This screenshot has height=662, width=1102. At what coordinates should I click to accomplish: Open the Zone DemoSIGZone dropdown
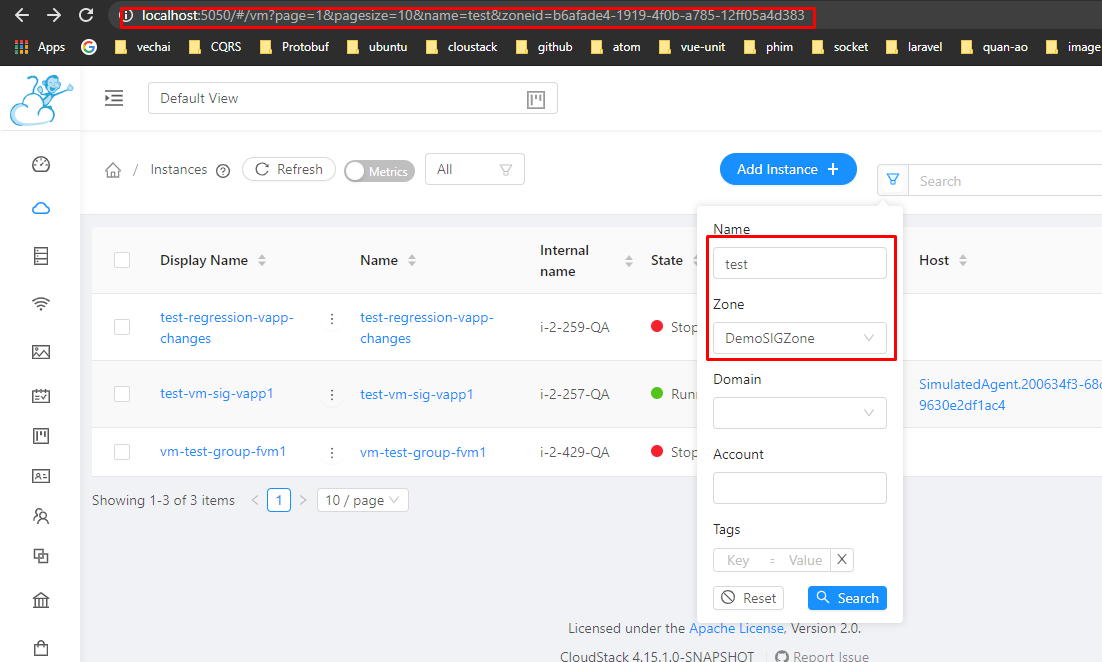pos(800,338)
